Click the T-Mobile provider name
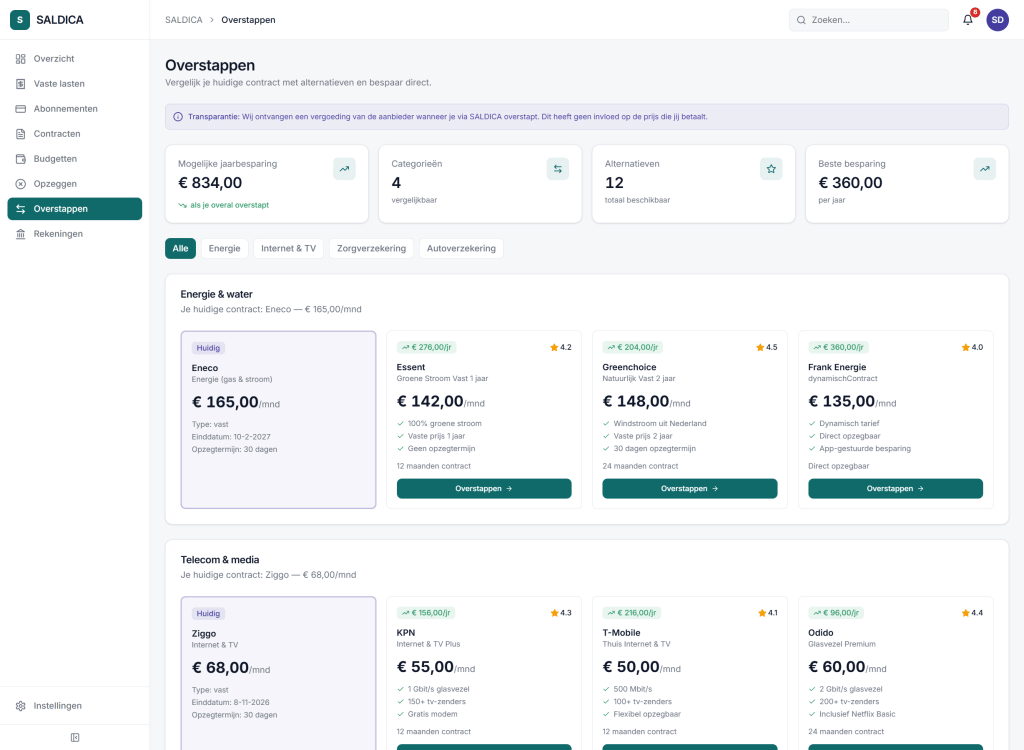1024x750 pixels. pyautogui.click(x=622, y=633)
